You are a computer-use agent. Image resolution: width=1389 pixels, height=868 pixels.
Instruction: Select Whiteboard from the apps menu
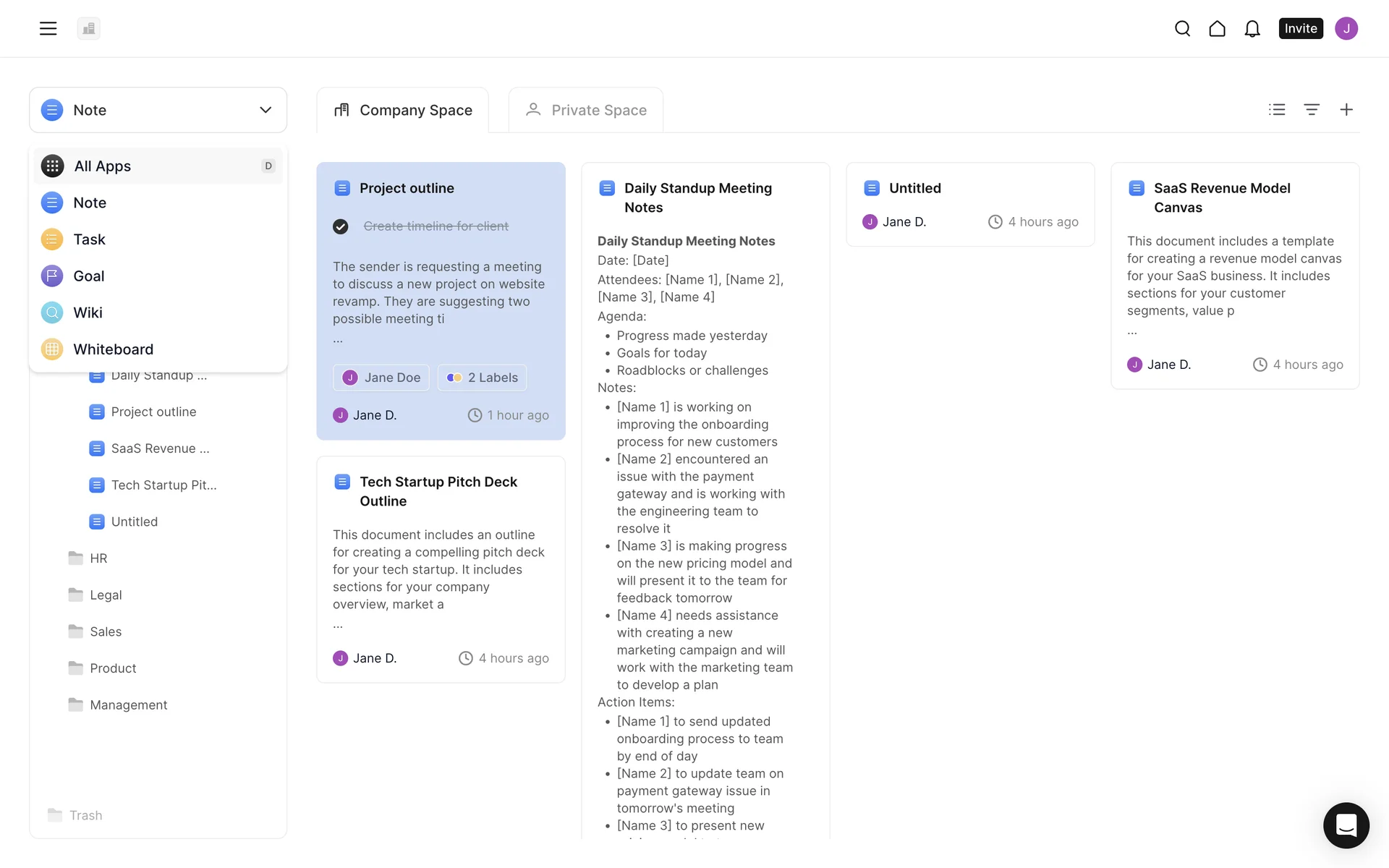click(x=113, y=349)
